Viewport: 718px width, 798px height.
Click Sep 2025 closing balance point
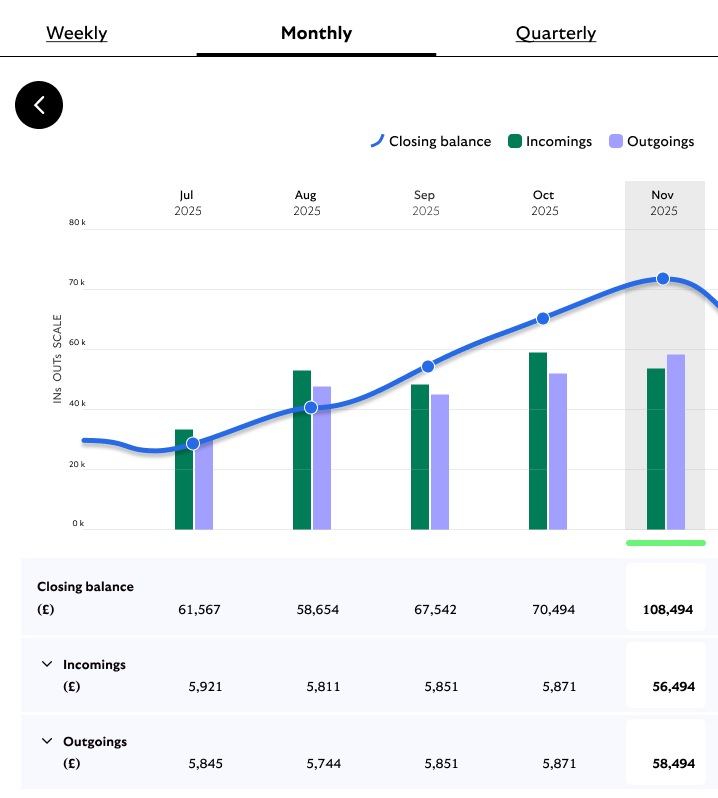[428, 366]
